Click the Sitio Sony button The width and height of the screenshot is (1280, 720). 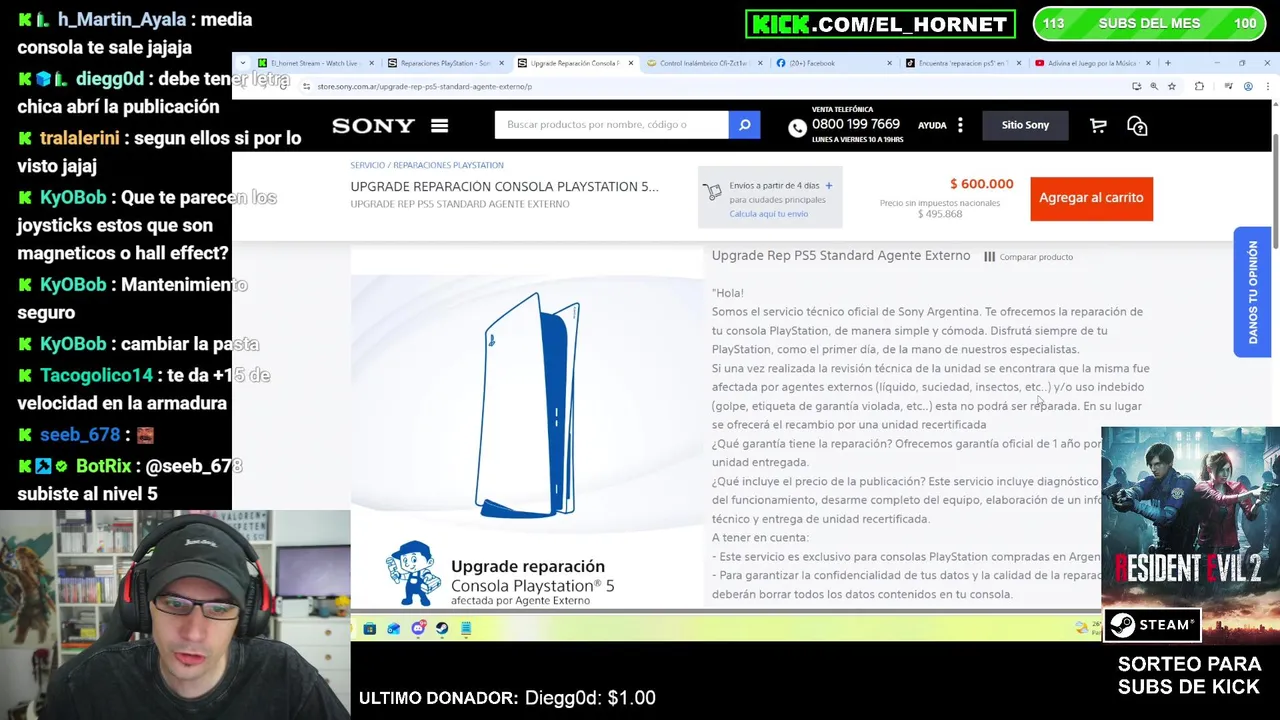(1025, 125)
